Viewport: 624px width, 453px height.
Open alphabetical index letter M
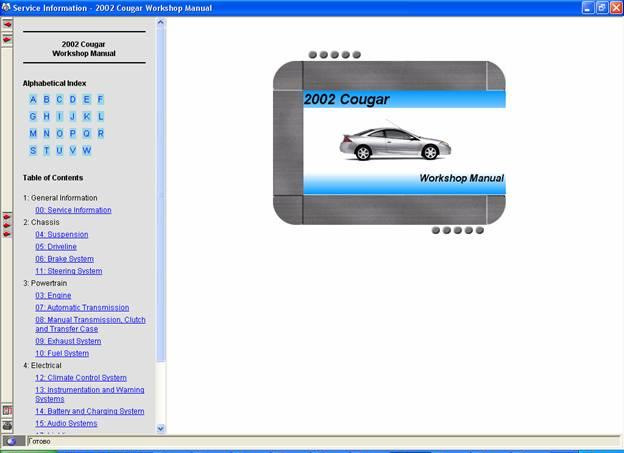(x=33, y=133)
